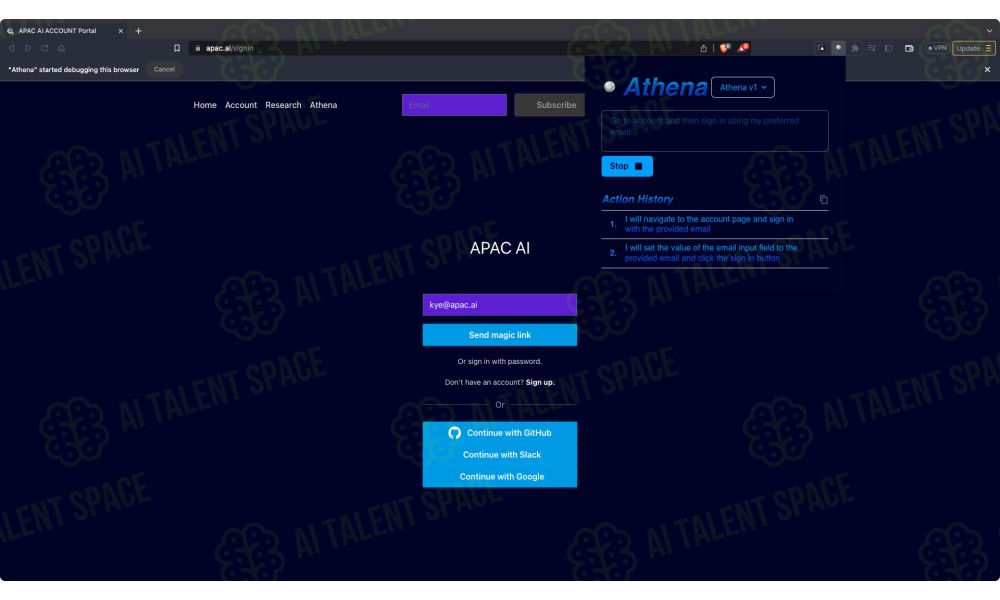The width and height of the screenshot is (1000, 600).
Task: Open the Brave Rewards triangle icon
Action: 743,48
